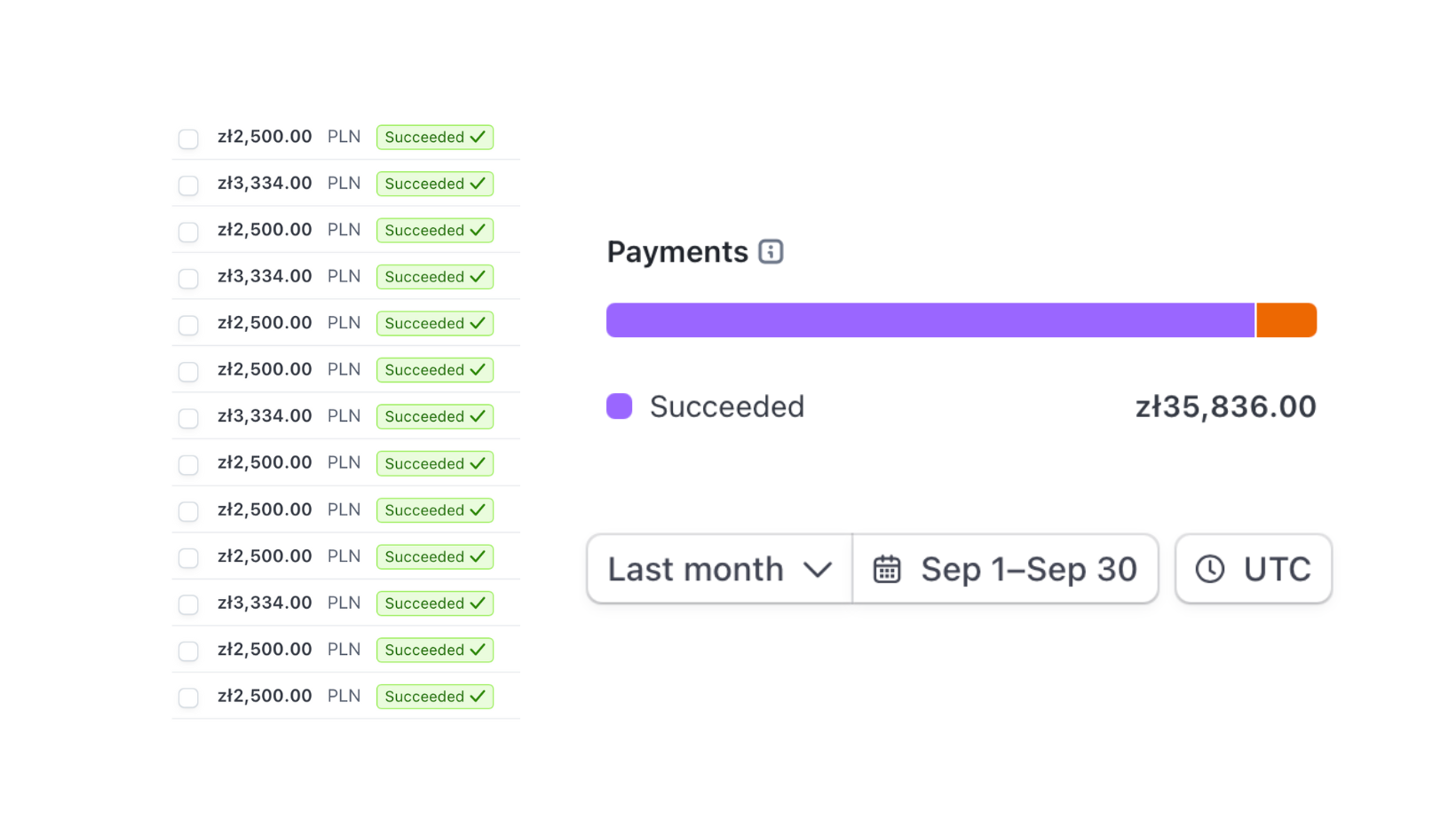Click the calendar icon in date range
Viewport: 1456px width, 820px height.
[x=887, y=569]
